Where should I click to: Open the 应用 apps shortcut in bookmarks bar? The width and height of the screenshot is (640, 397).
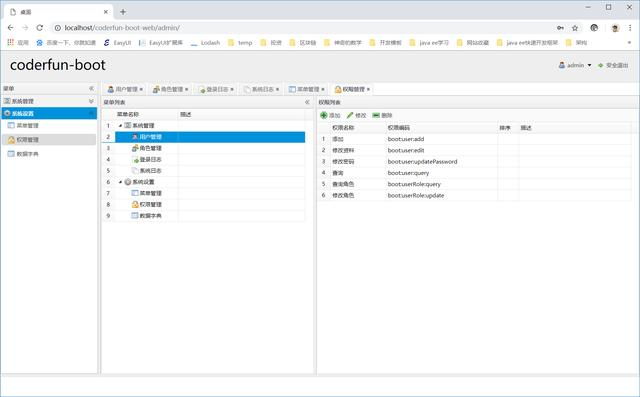18,42
